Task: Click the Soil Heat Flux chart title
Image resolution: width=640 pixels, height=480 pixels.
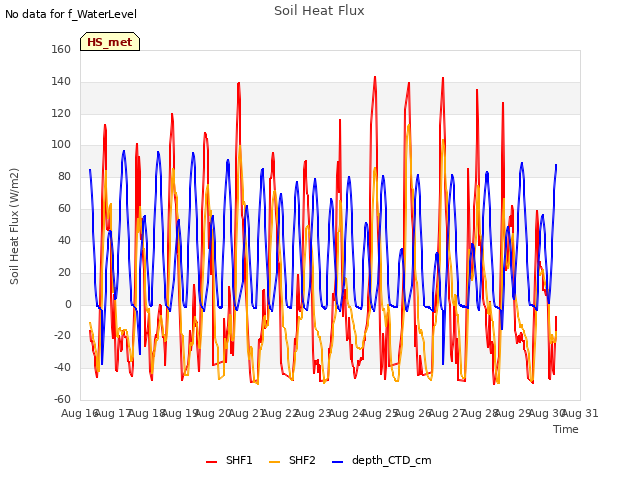Action: (319, 11)
